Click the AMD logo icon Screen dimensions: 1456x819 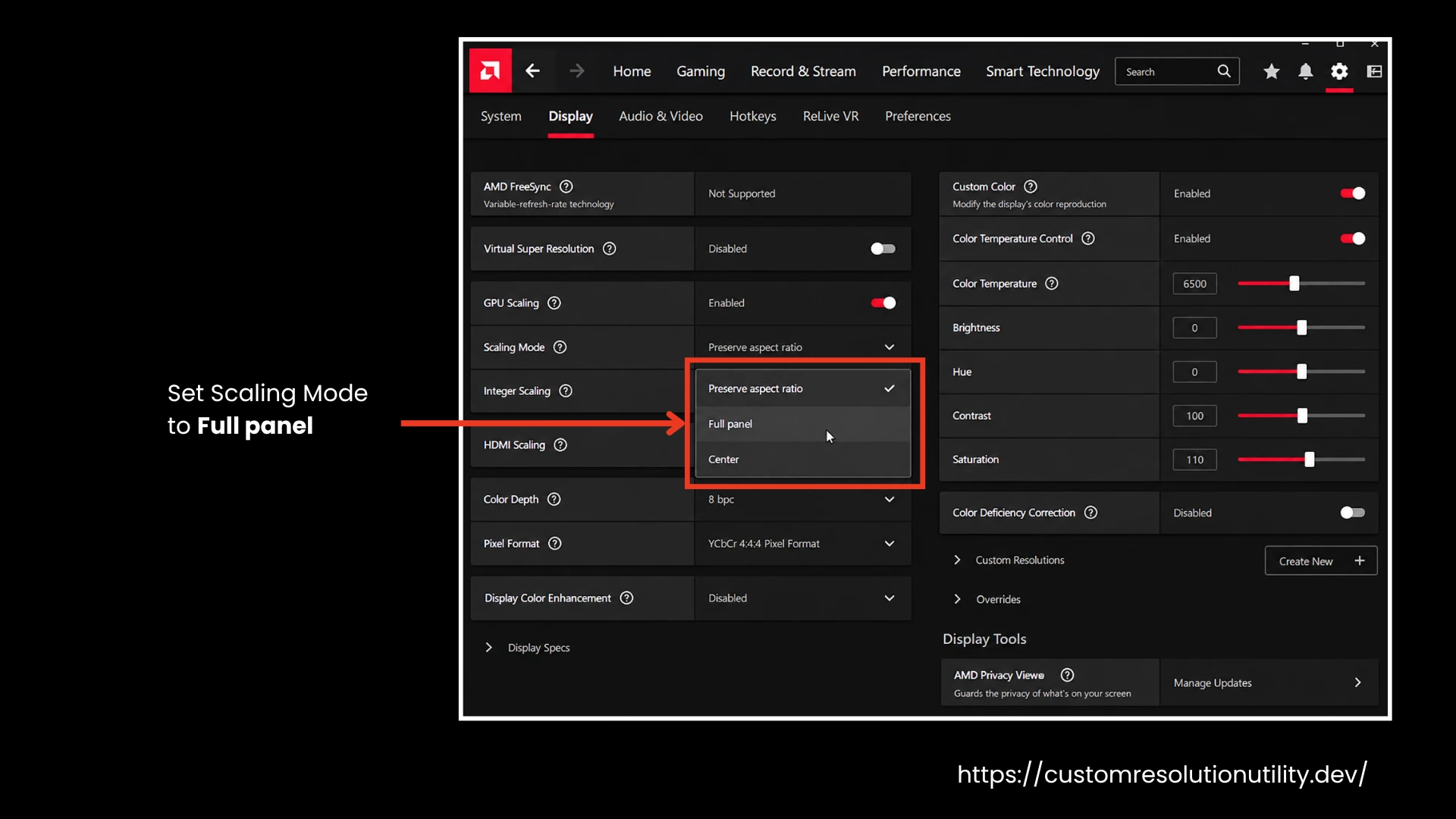[490, 71]
